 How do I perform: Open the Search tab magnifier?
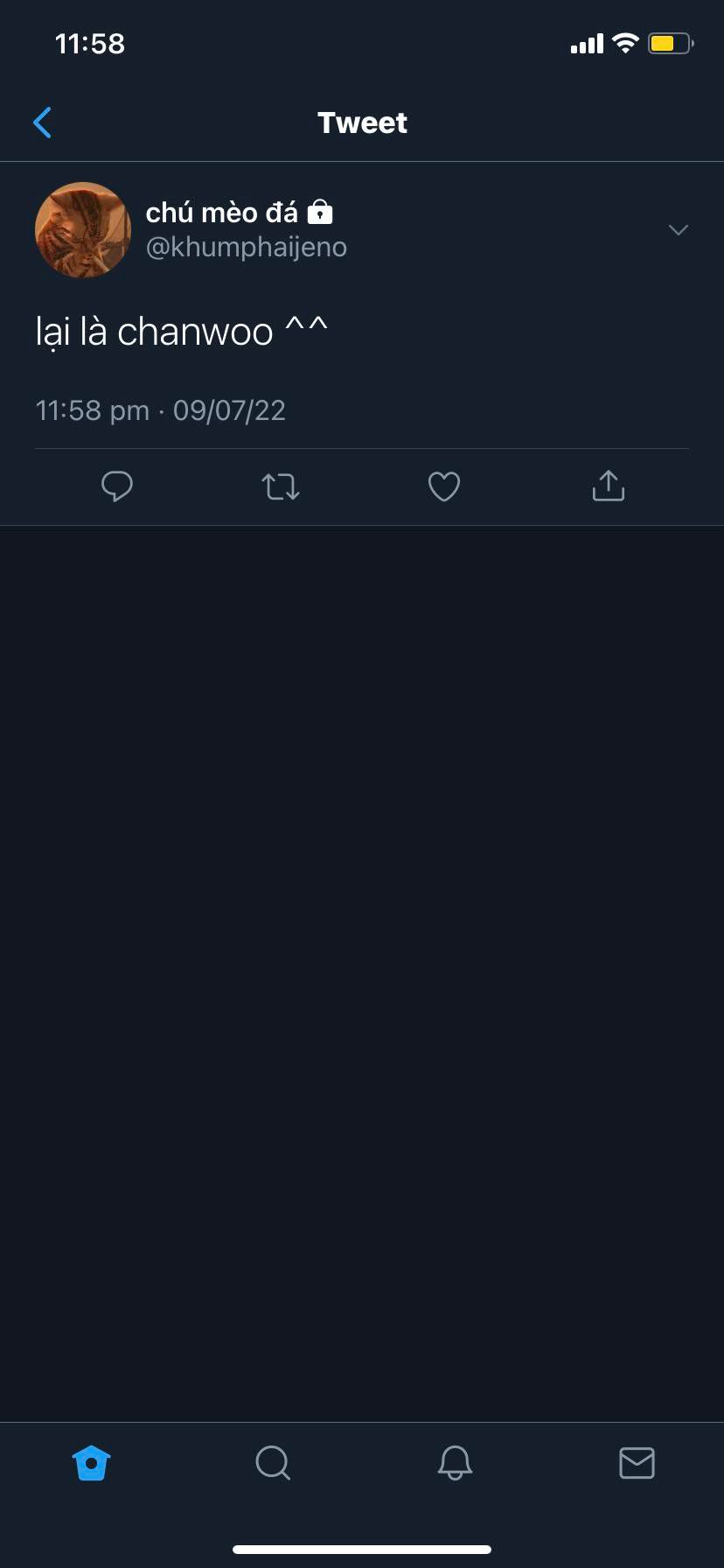(273, 1462)
